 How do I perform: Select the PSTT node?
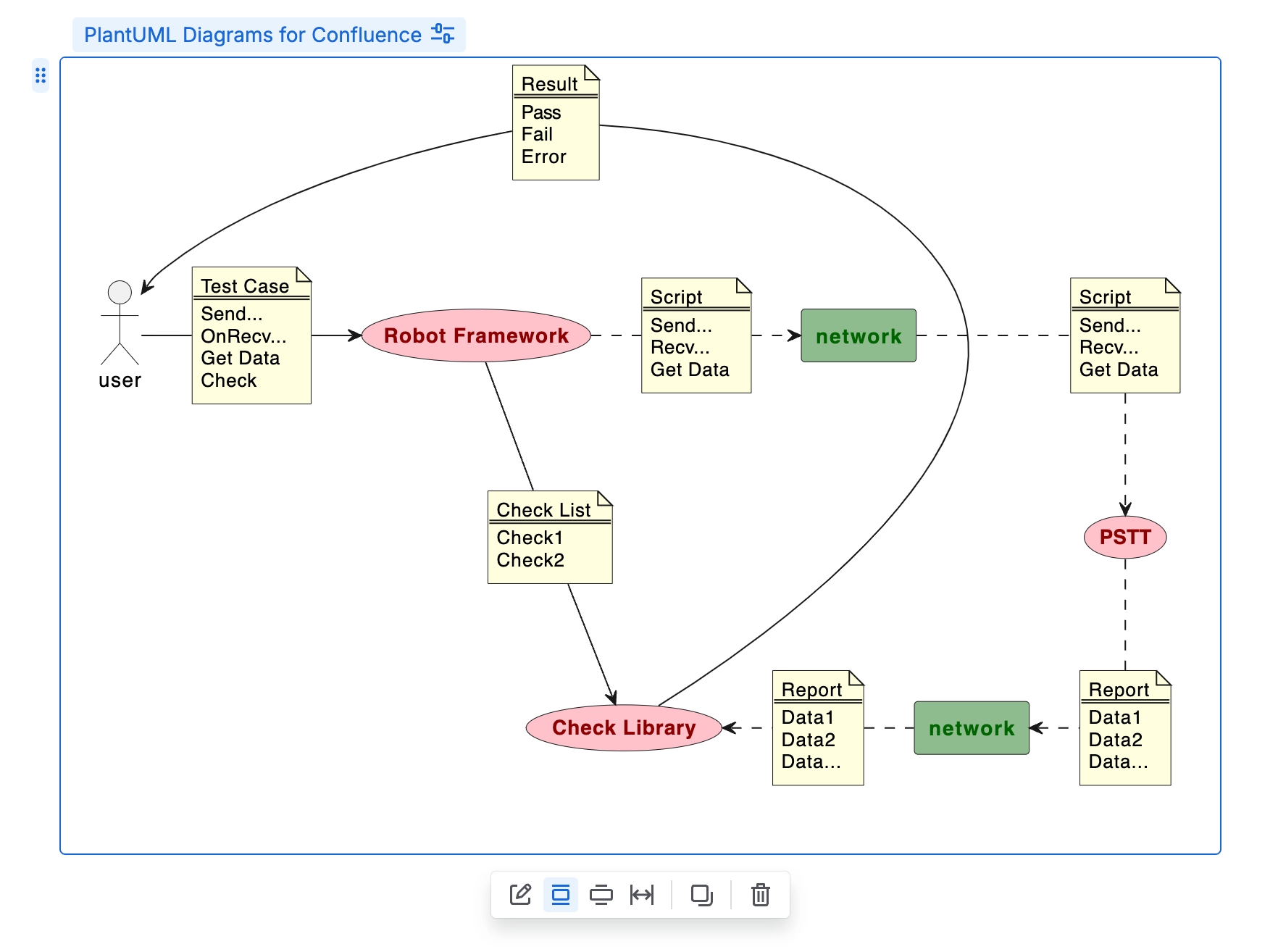click(1125, 537)
